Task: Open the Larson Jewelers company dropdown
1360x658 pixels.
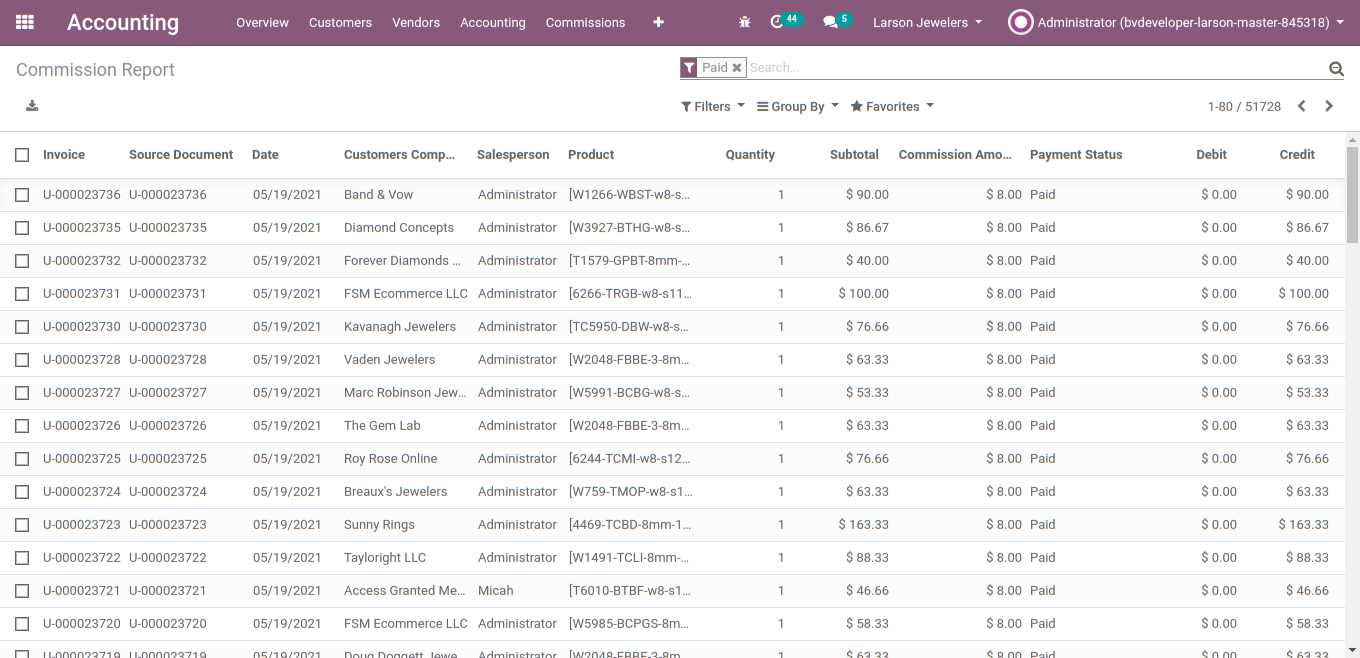Action: click(x=927, y=22)
